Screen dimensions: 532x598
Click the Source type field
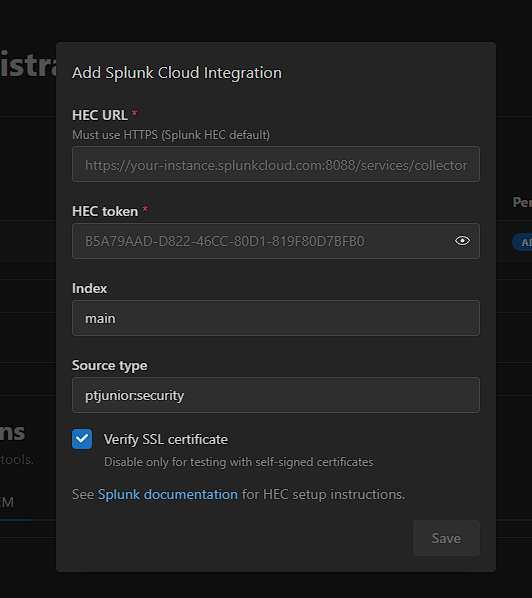276,395
